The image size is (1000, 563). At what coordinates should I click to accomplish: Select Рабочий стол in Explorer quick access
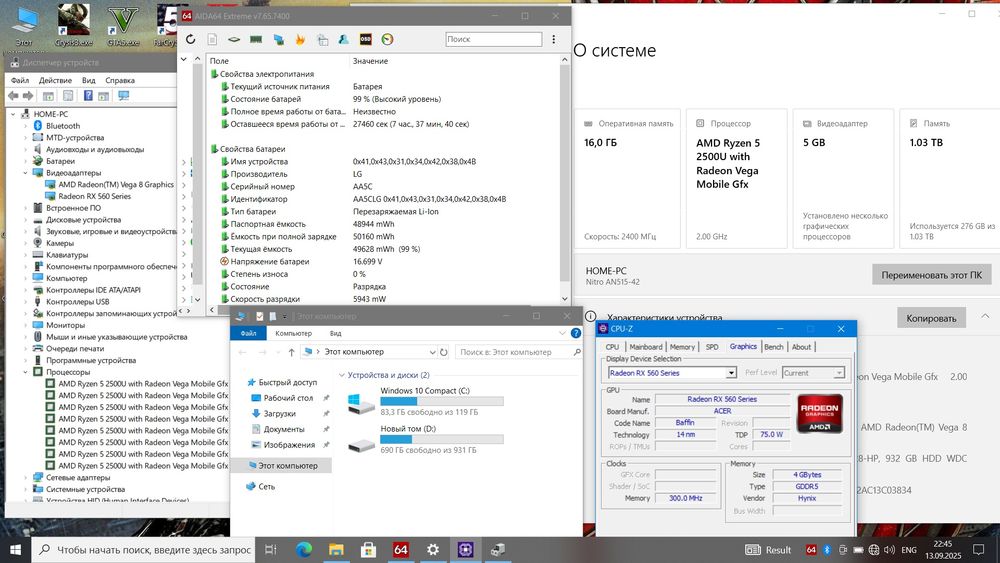(x=288, y=398)
